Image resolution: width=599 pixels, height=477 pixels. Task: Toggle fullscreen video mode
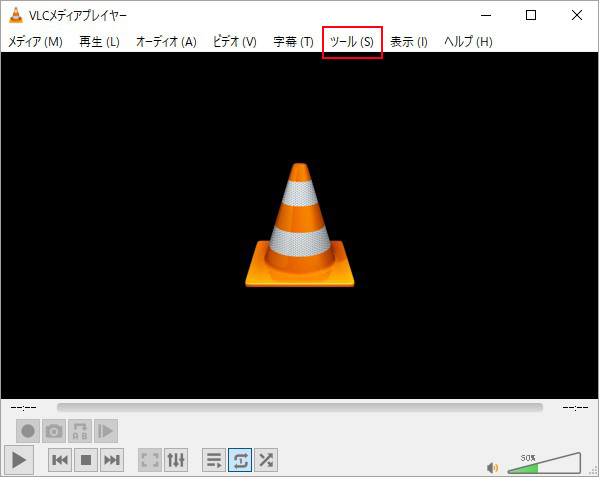click(150, 460)
